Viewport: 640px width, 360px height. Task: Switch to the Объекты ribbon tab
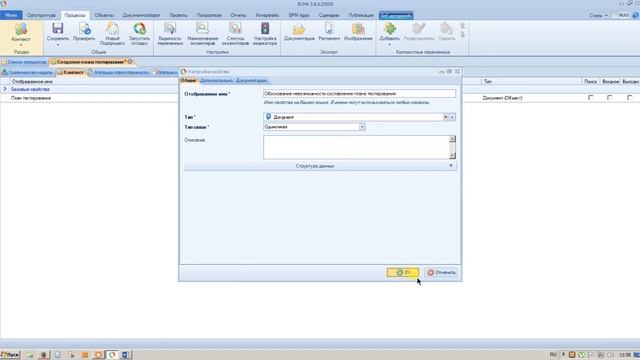[104, 16]
